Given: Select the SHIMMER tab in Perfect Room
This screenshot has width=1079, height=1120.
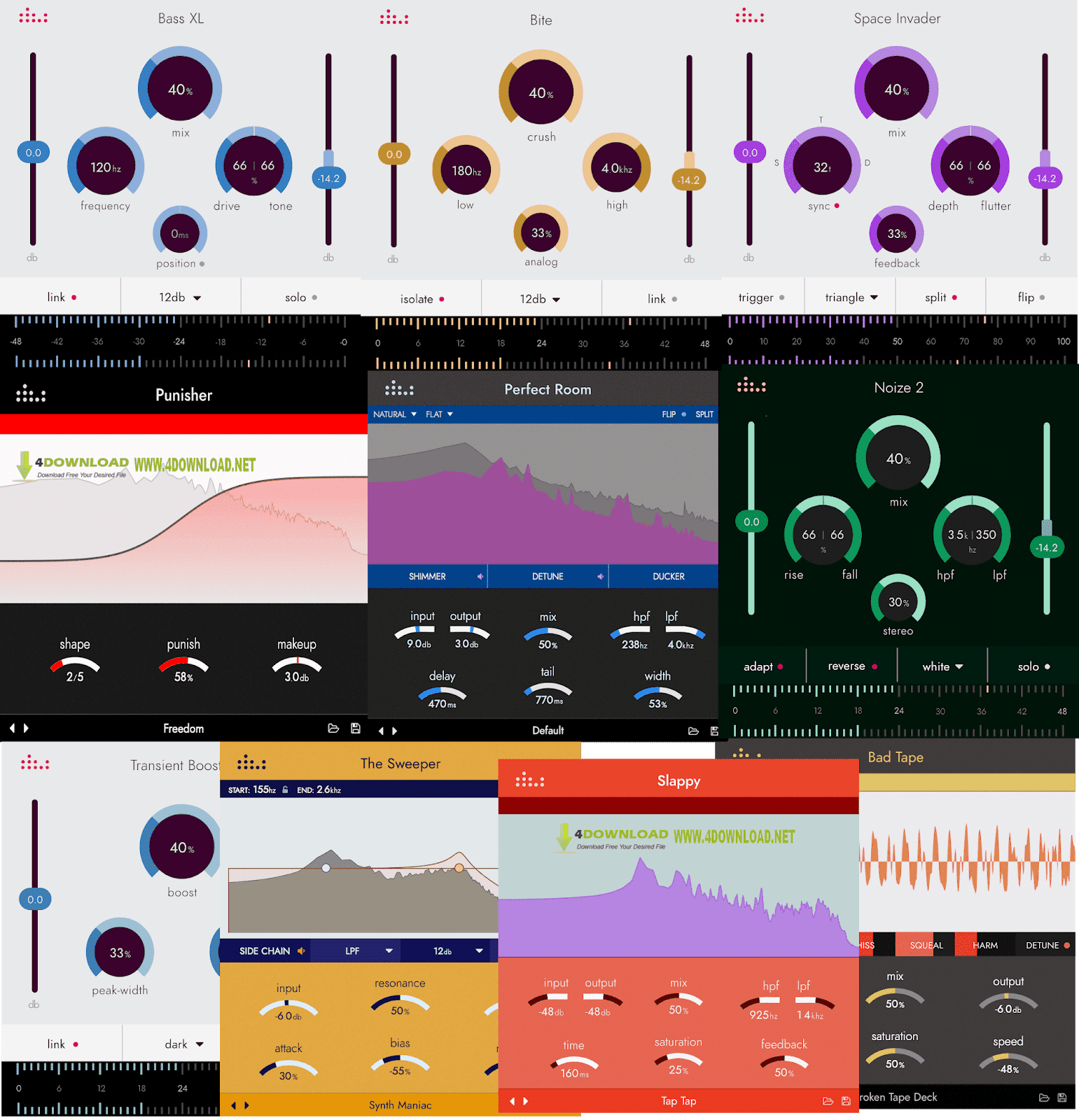Looking at the screenshot, I should (427, 577).
